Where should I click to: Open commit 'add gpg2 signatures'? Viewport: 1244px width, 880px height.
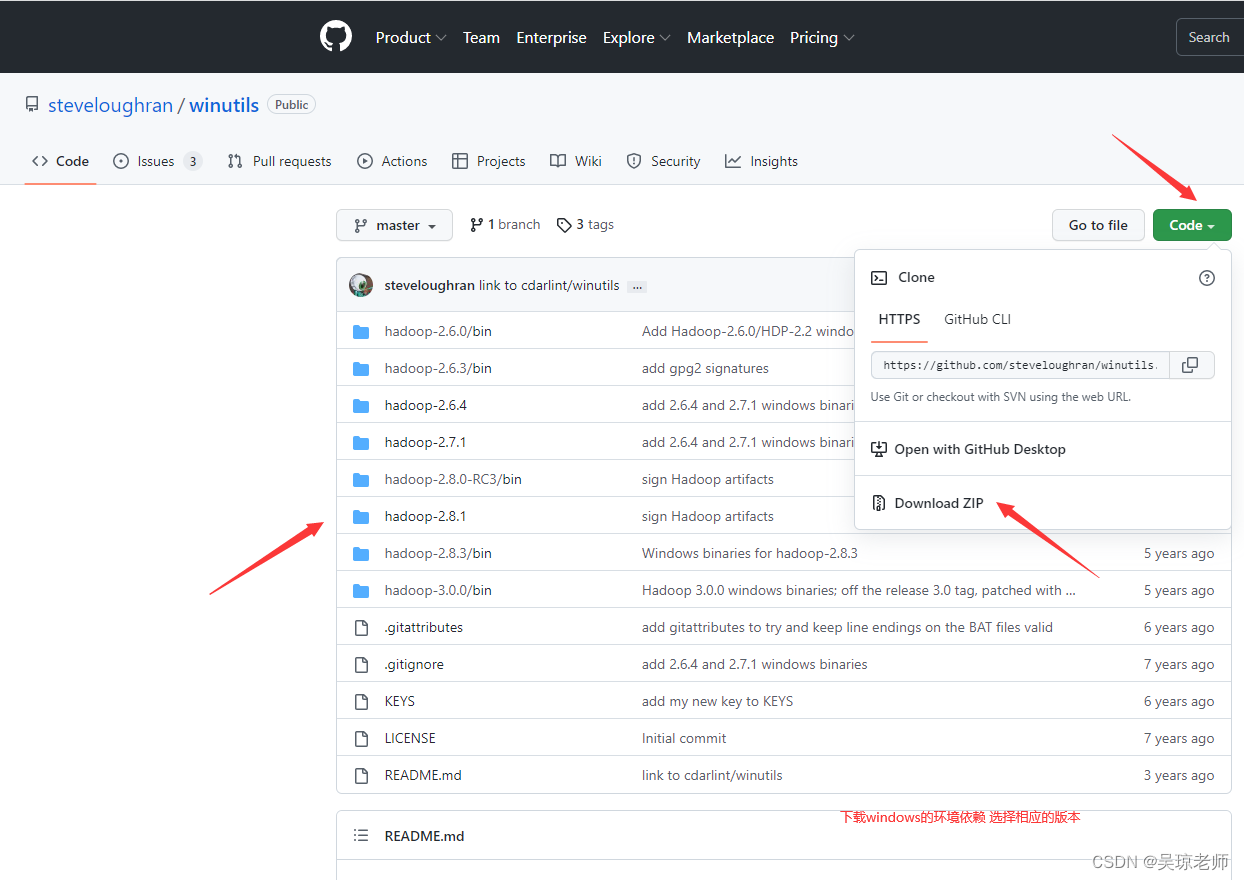705,368
